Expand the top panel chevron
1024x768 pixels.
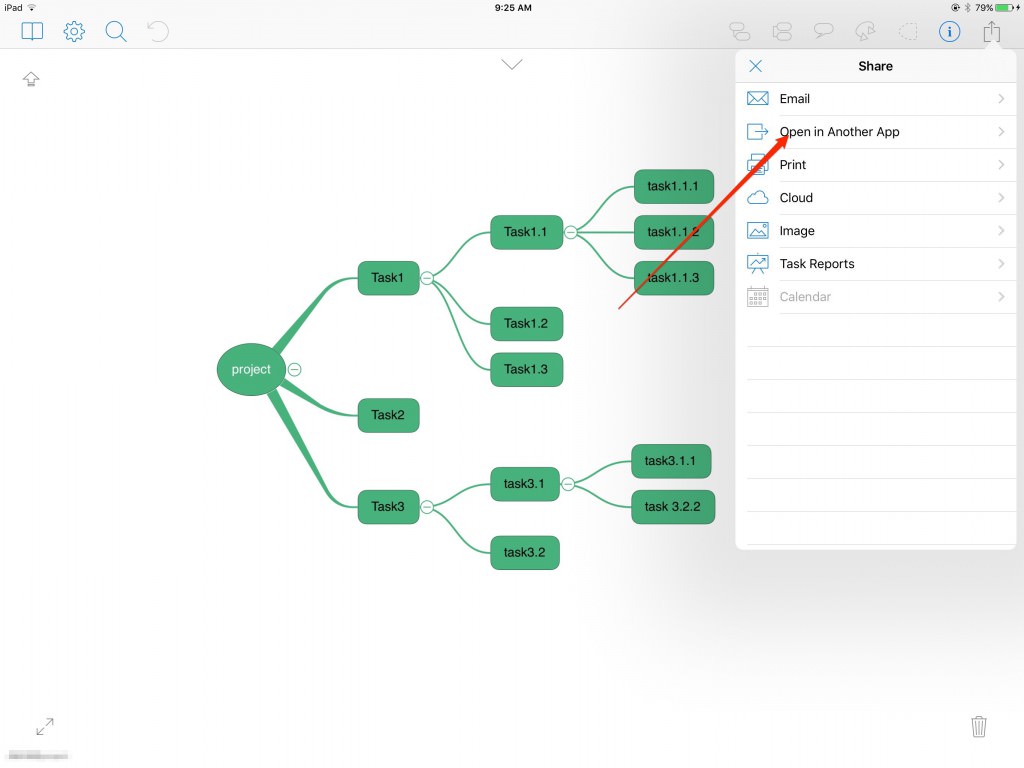[512, 65]
